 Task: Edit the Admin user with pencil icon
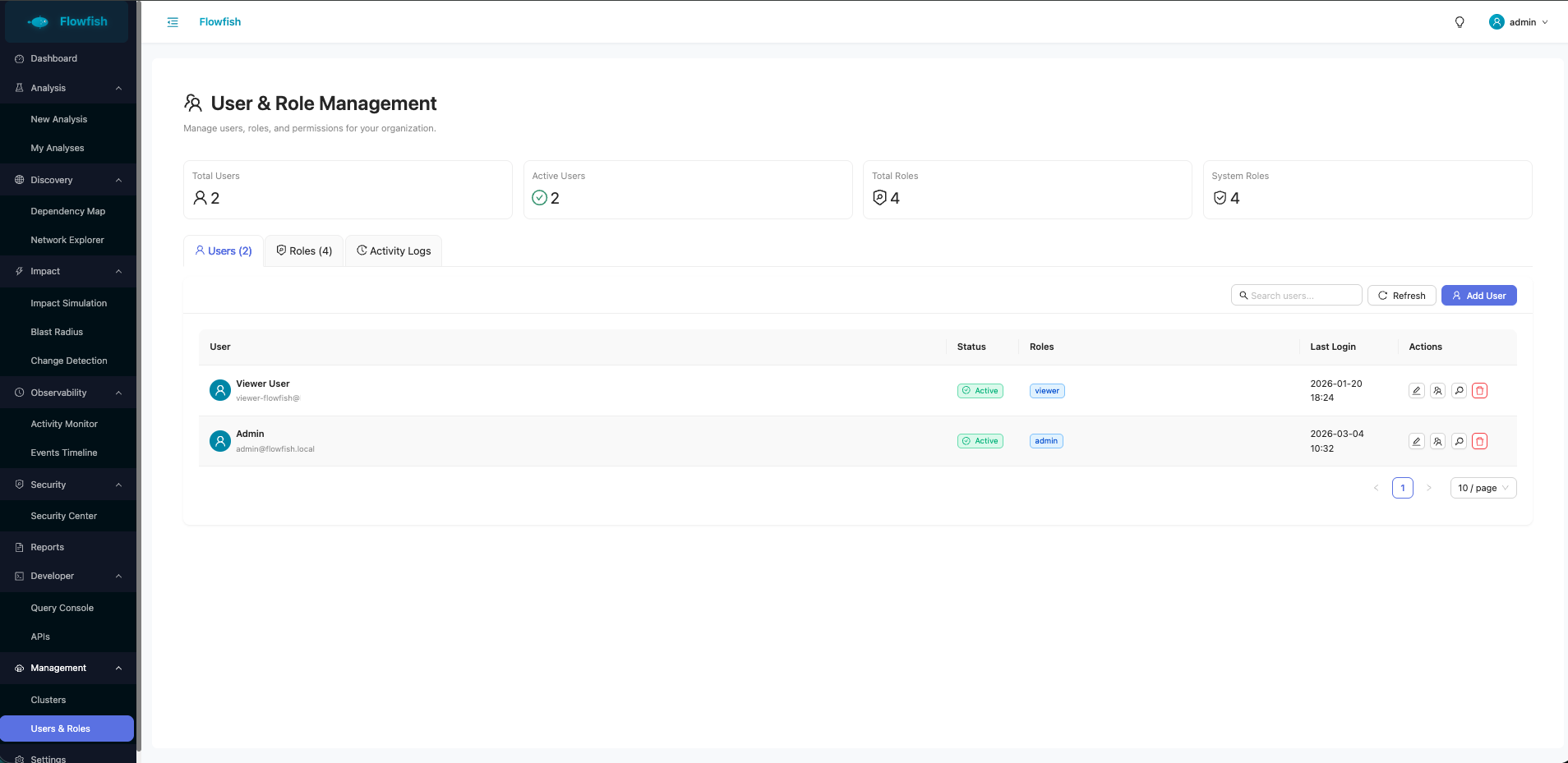pyautogui.click(x=1416, y=441)
